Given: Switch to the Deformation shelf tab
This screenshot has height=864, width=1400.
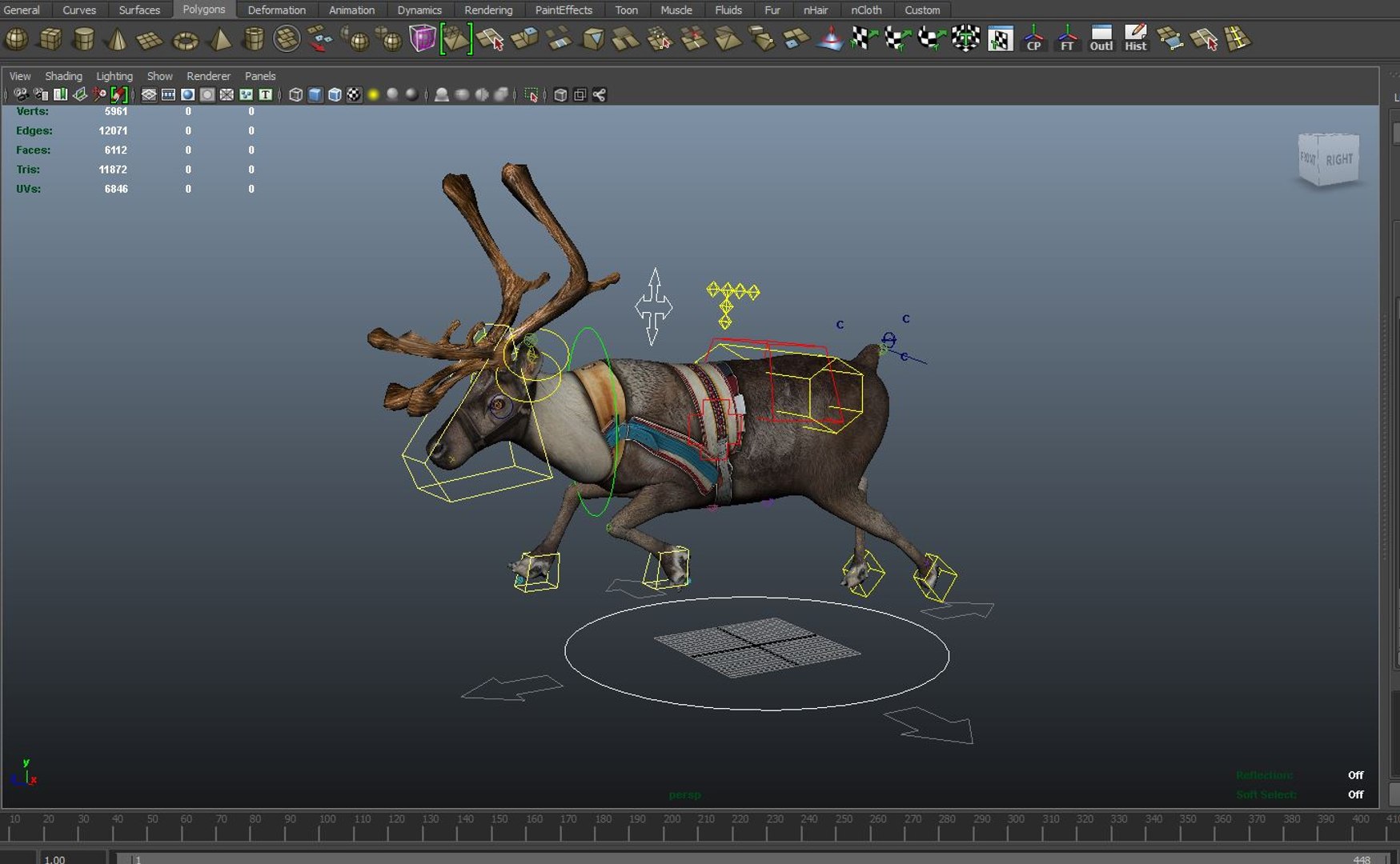Looking at the screenshot, I should point(276,10).
